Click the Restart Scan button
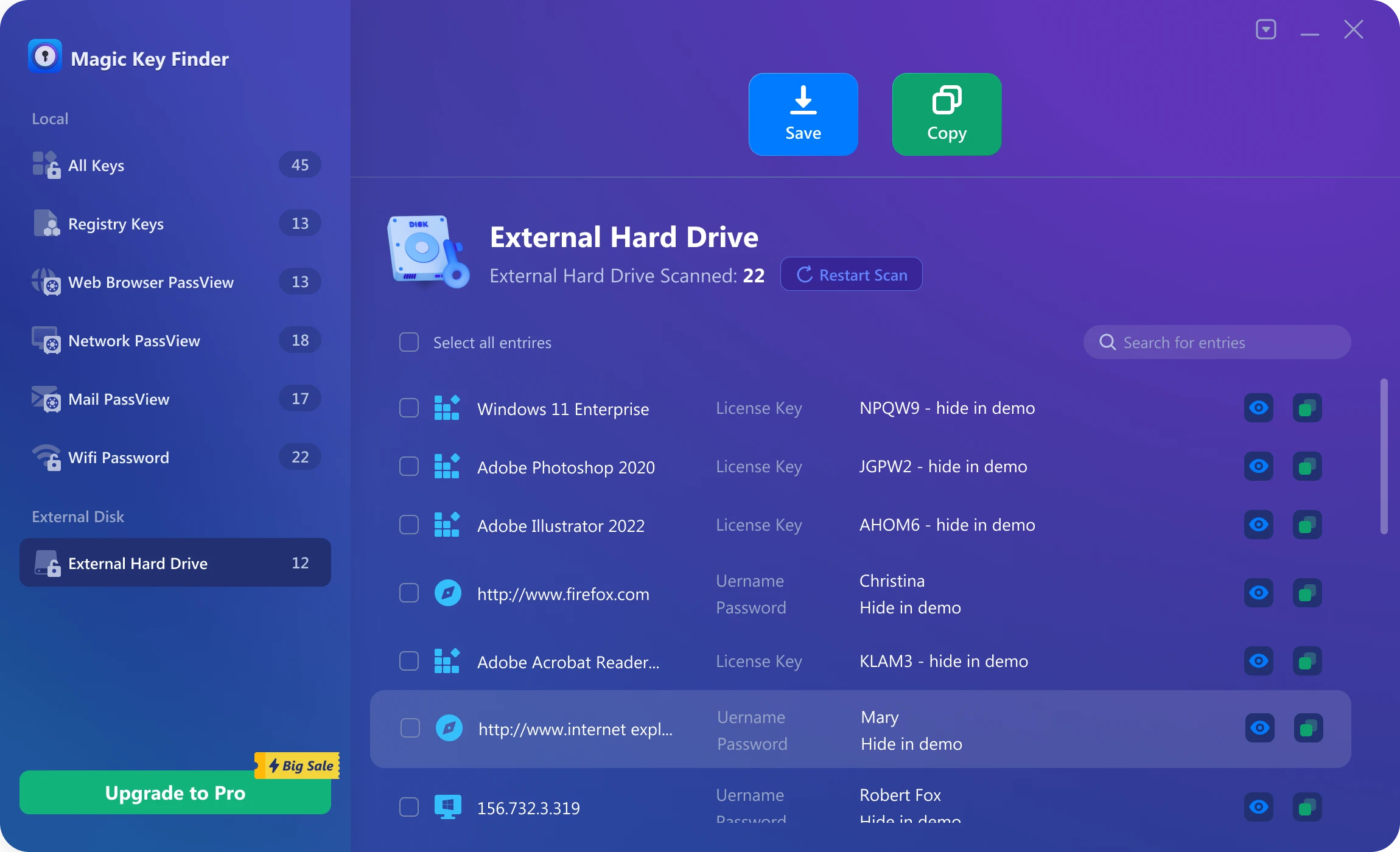Viewport: 1400px width, 852px height. point(851,274)
